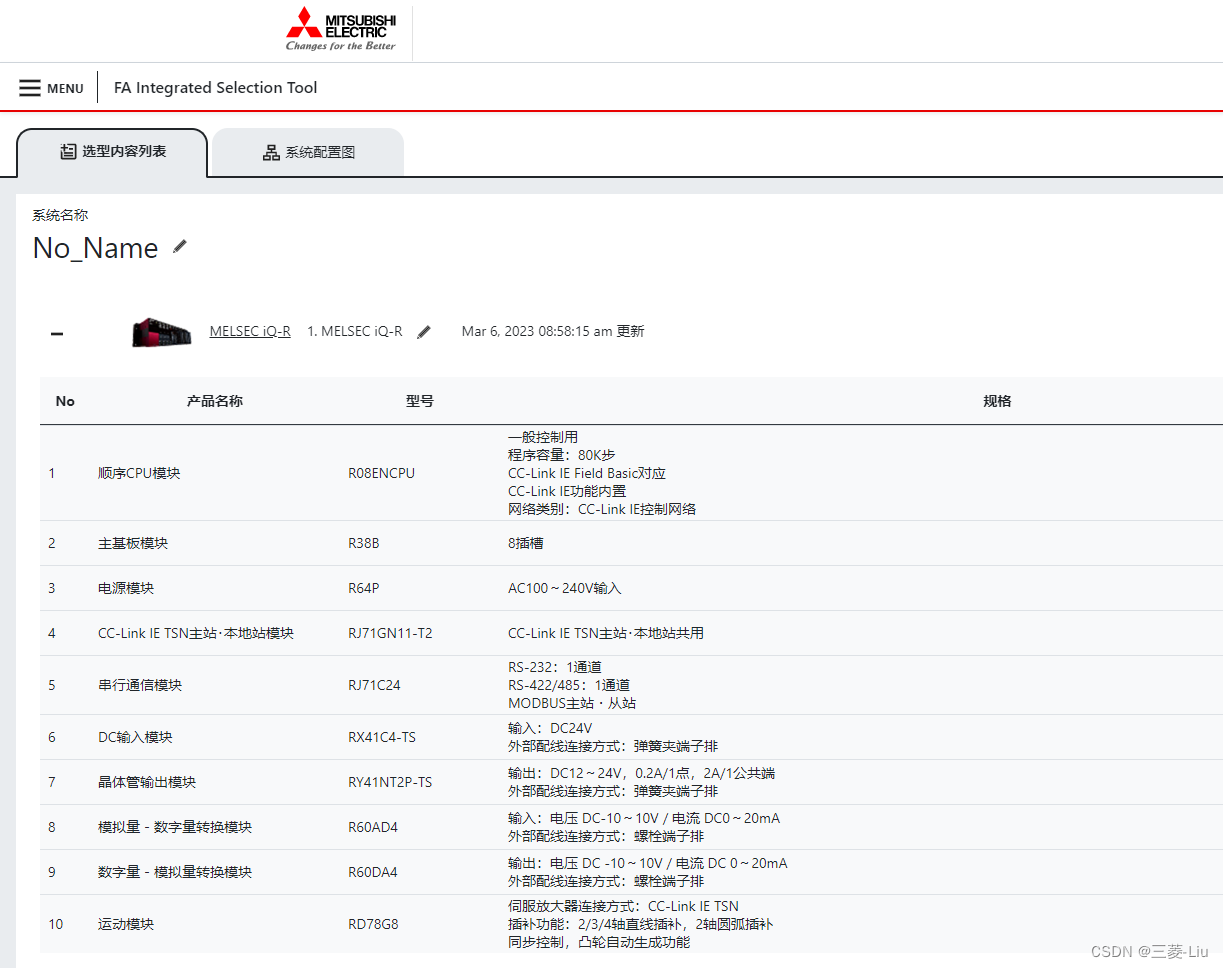Select the 顺序CPU模块 row name

tap(139, 473)
